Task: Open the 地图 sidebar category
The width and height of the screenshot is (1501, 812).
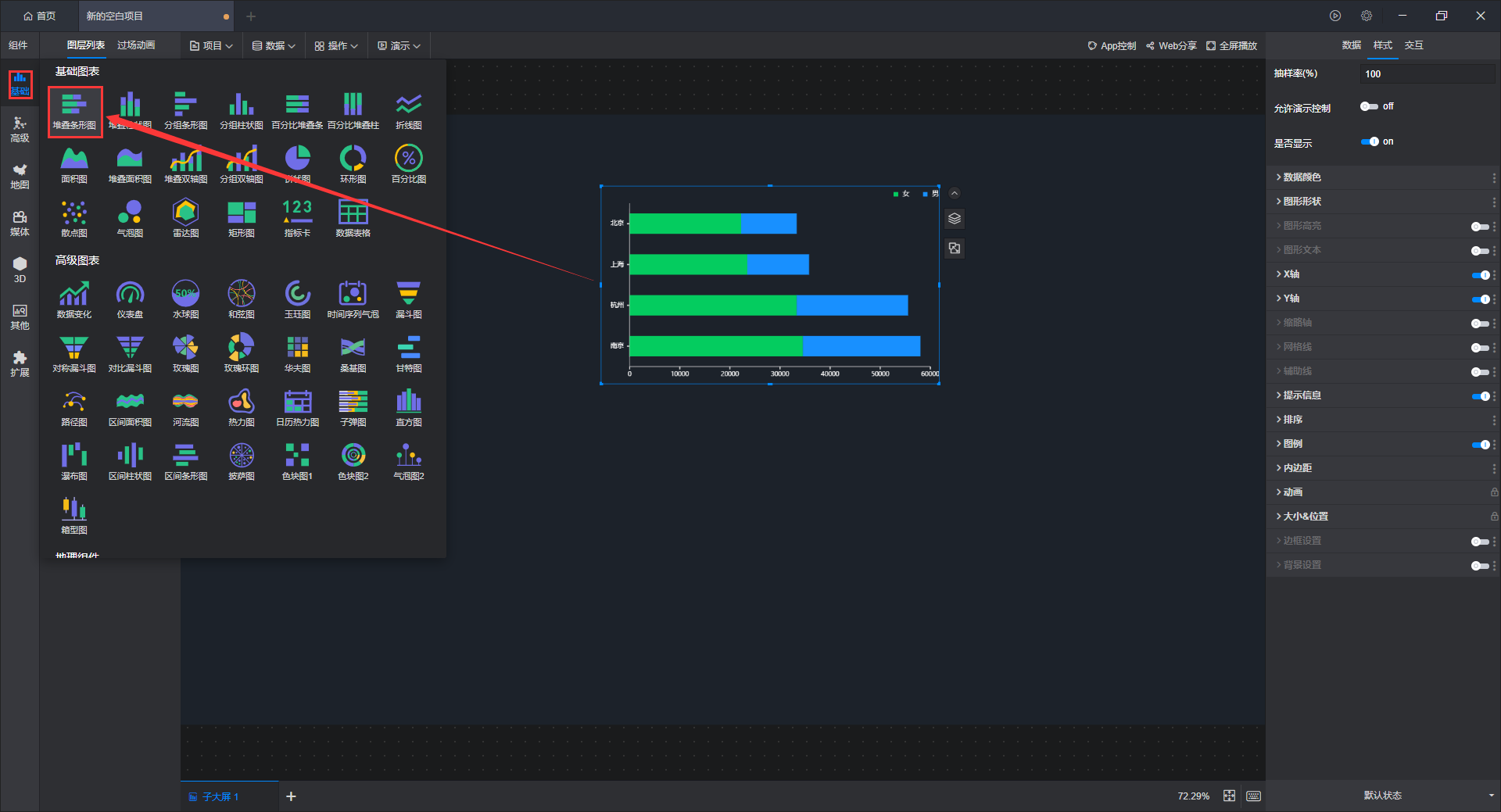Action: [20, 177]
